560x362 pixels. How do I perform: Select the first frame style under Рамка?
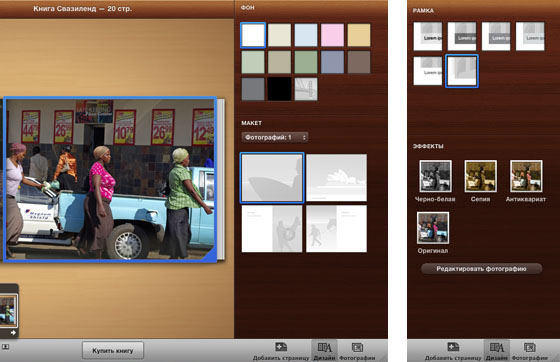pos(428,36)
